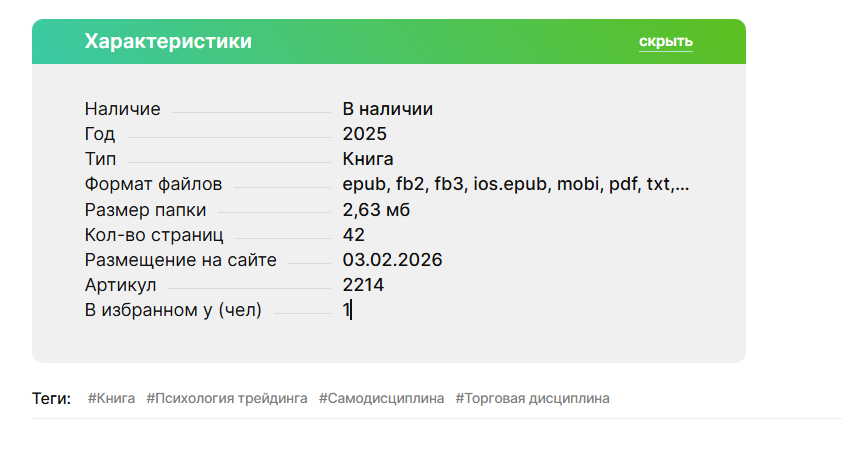Follow the #Торговая дисциплина tag

coord(532,398)
